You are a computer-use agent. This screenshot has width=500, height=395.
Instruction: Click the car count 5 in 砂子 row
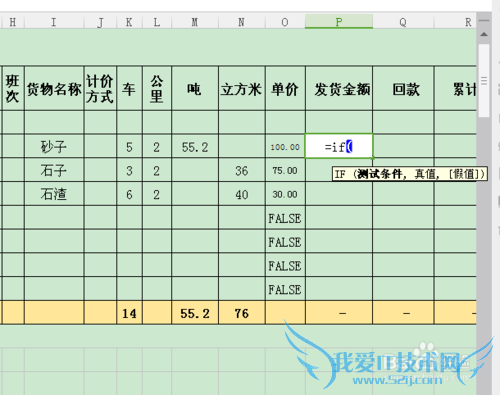click(x=129, y=146)
